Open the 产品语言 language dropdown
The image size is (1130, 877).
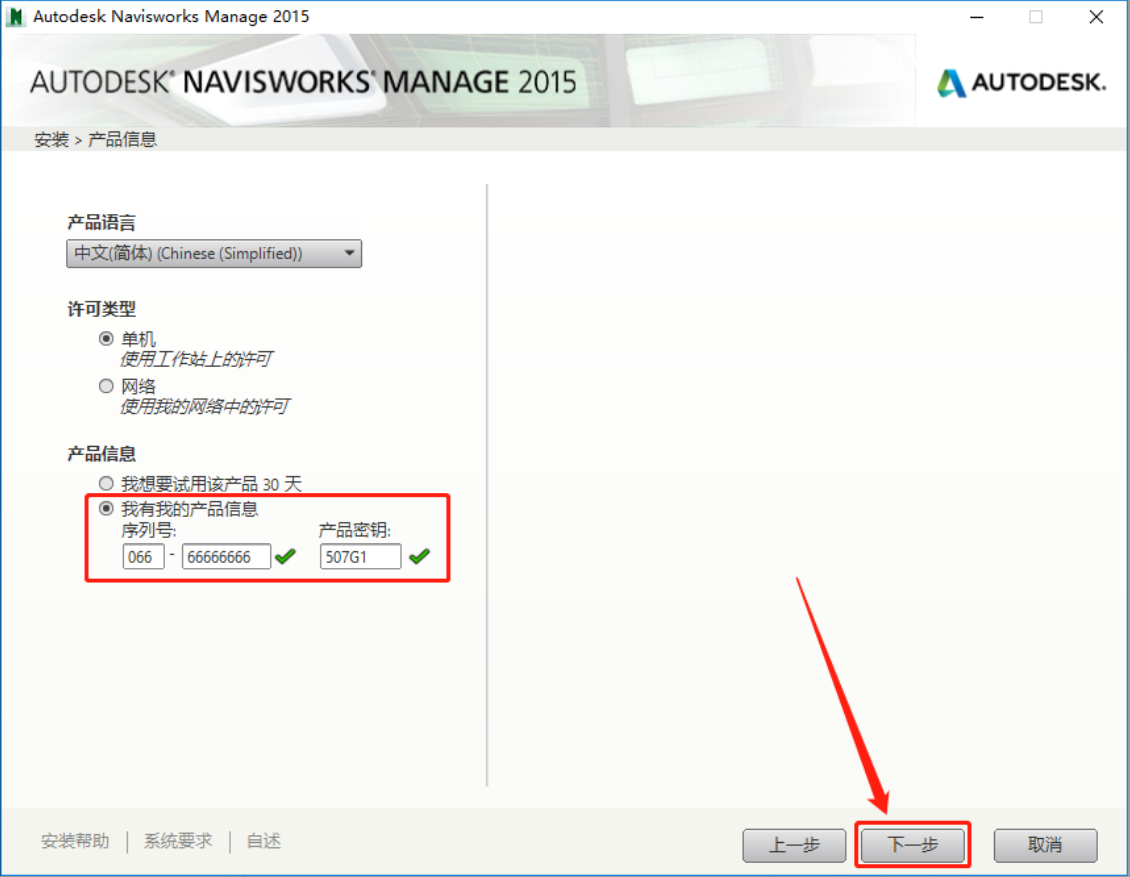(x=214, y=254)
